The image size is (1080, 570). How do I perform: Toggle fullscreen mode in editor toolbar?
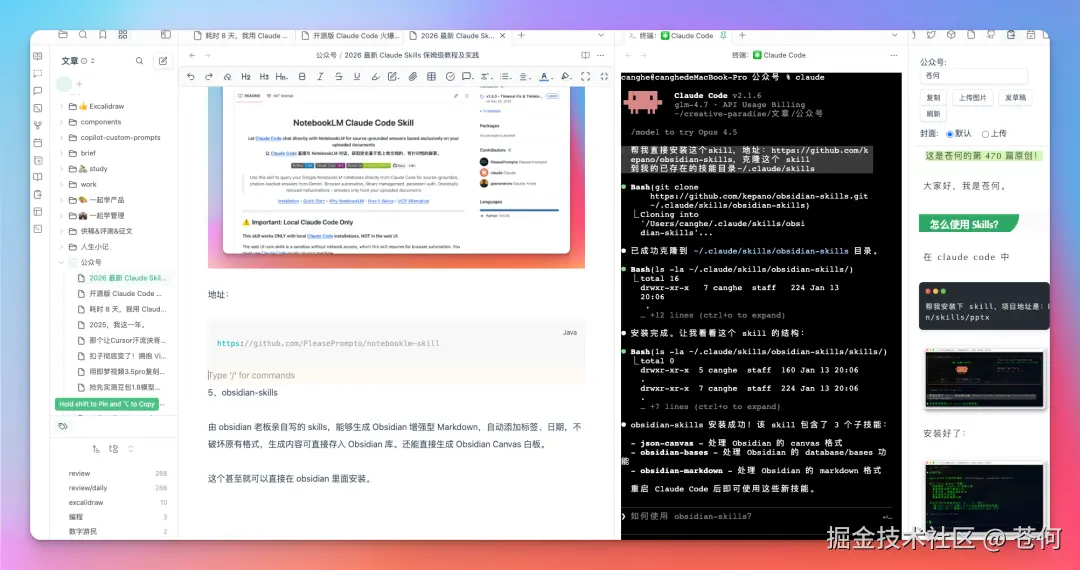[585, 76]
